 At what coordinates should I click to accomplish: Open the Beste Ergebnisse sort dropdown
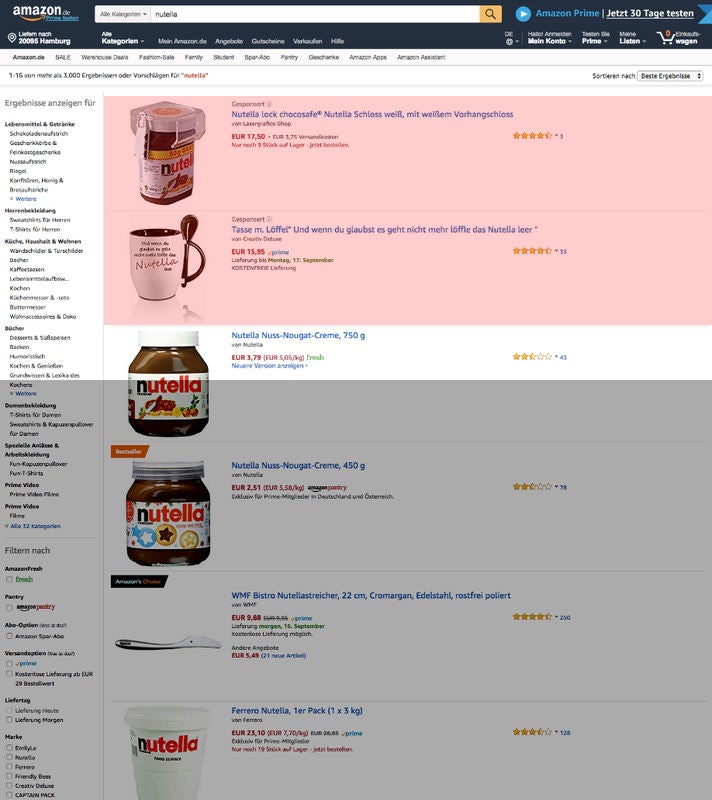670,76
